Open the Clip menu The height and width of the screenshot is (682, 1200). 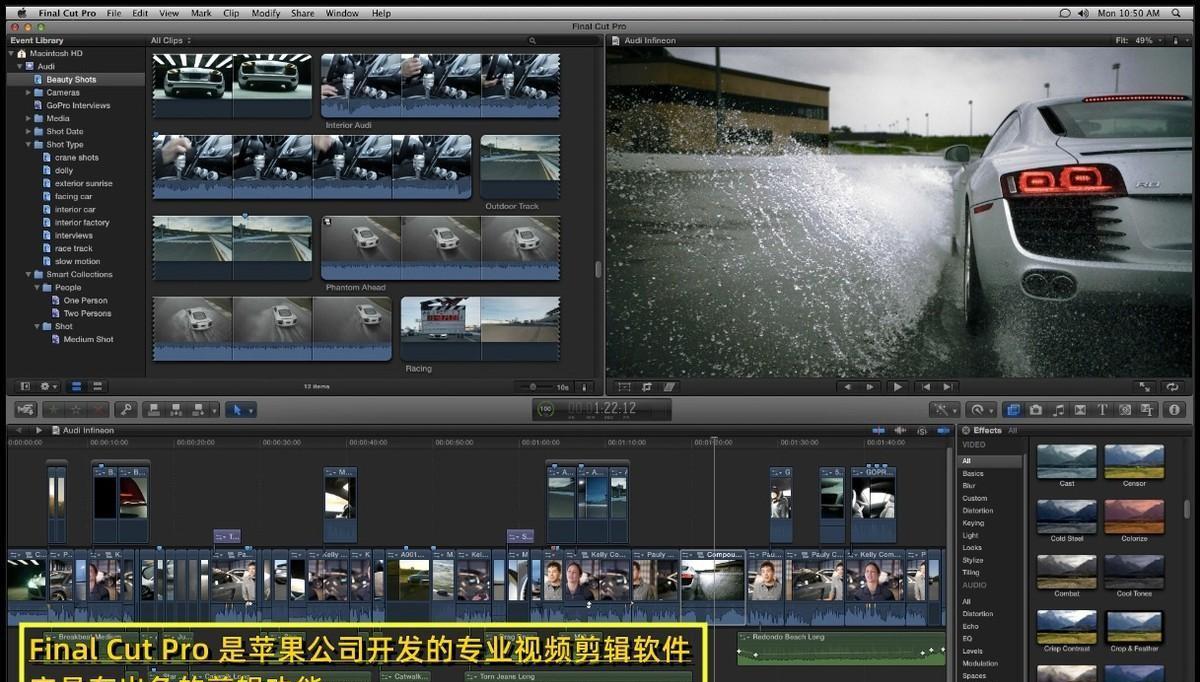point(231,13)
